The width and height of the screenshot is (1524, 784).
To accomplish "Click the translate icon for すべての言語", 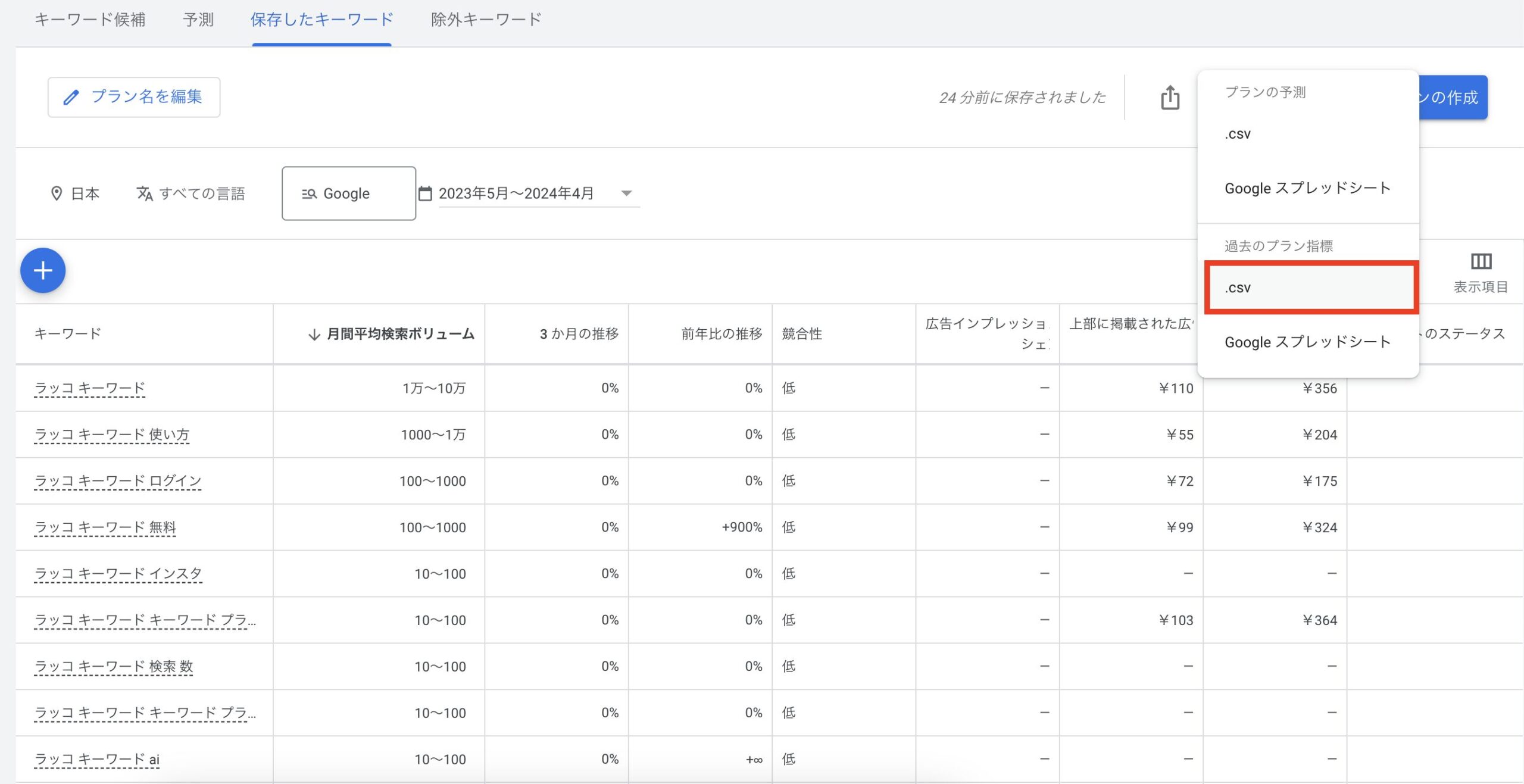I will 145,193.
